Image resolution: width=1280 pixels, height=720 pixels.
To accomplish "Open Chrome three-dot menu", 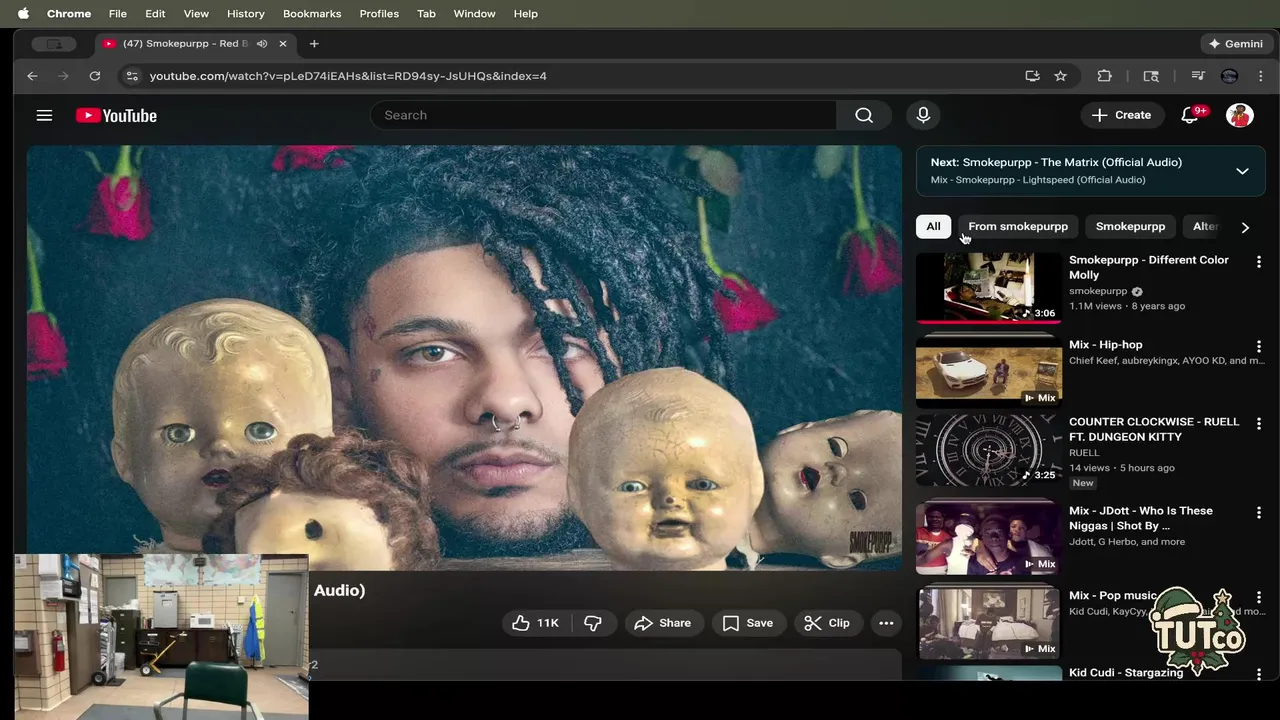I will (1260, 76).
